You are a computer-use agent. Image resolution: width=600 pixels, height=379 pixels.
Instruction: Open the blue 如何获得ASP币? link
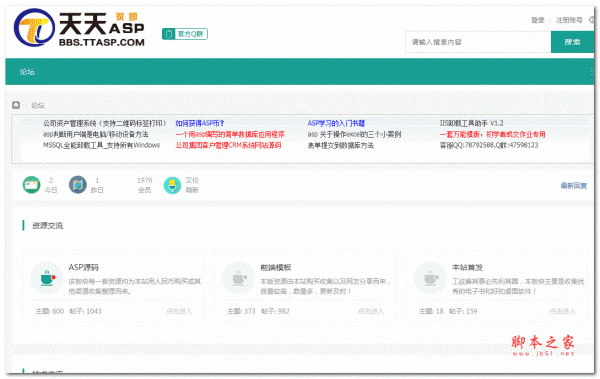[x=200, y=123]
